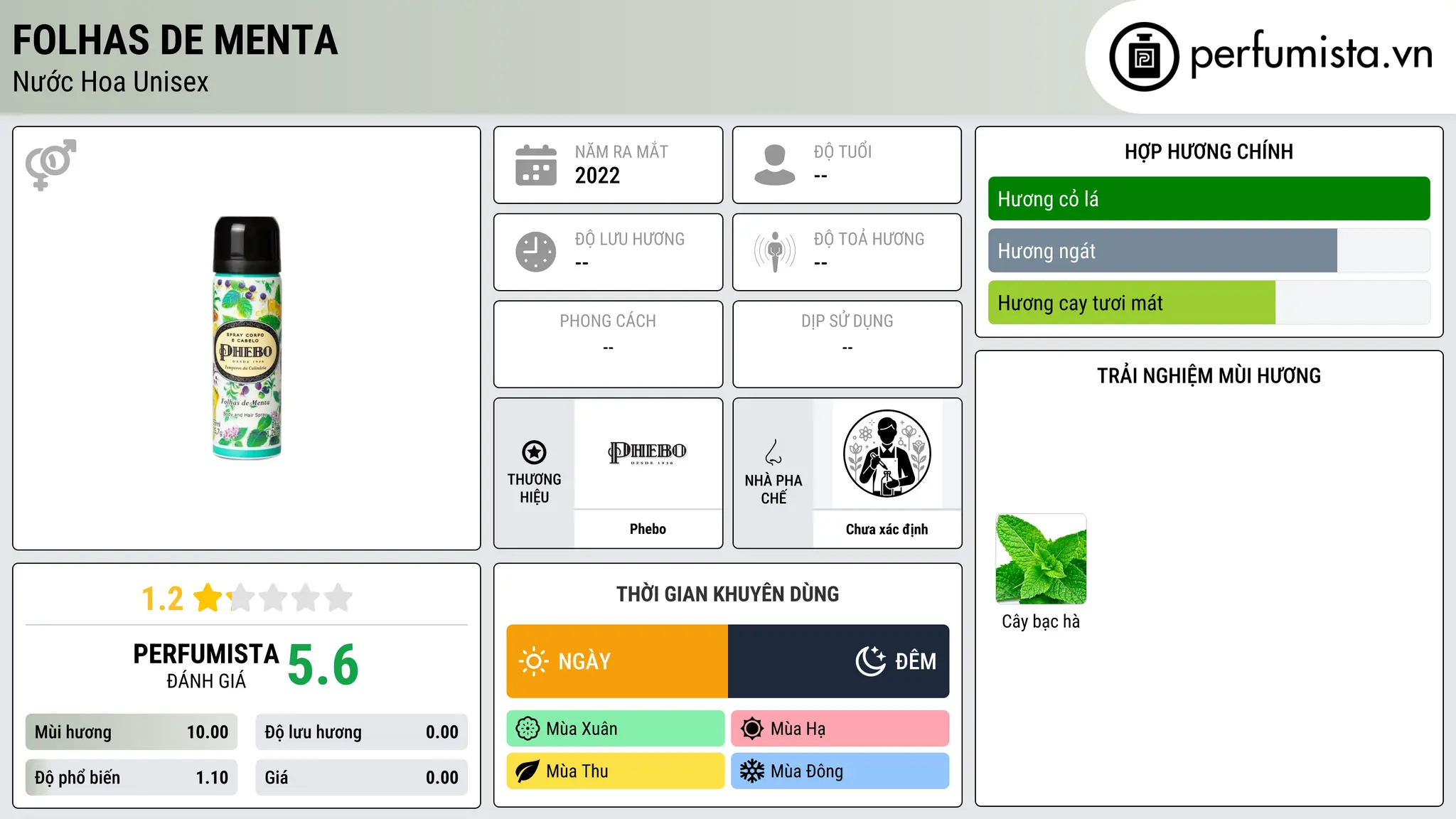Click the THỜI GIAN KHUYÊN DÙNG heading
Image resolution: width=1456 pixels, height=819 pixels.
point(727,594)
